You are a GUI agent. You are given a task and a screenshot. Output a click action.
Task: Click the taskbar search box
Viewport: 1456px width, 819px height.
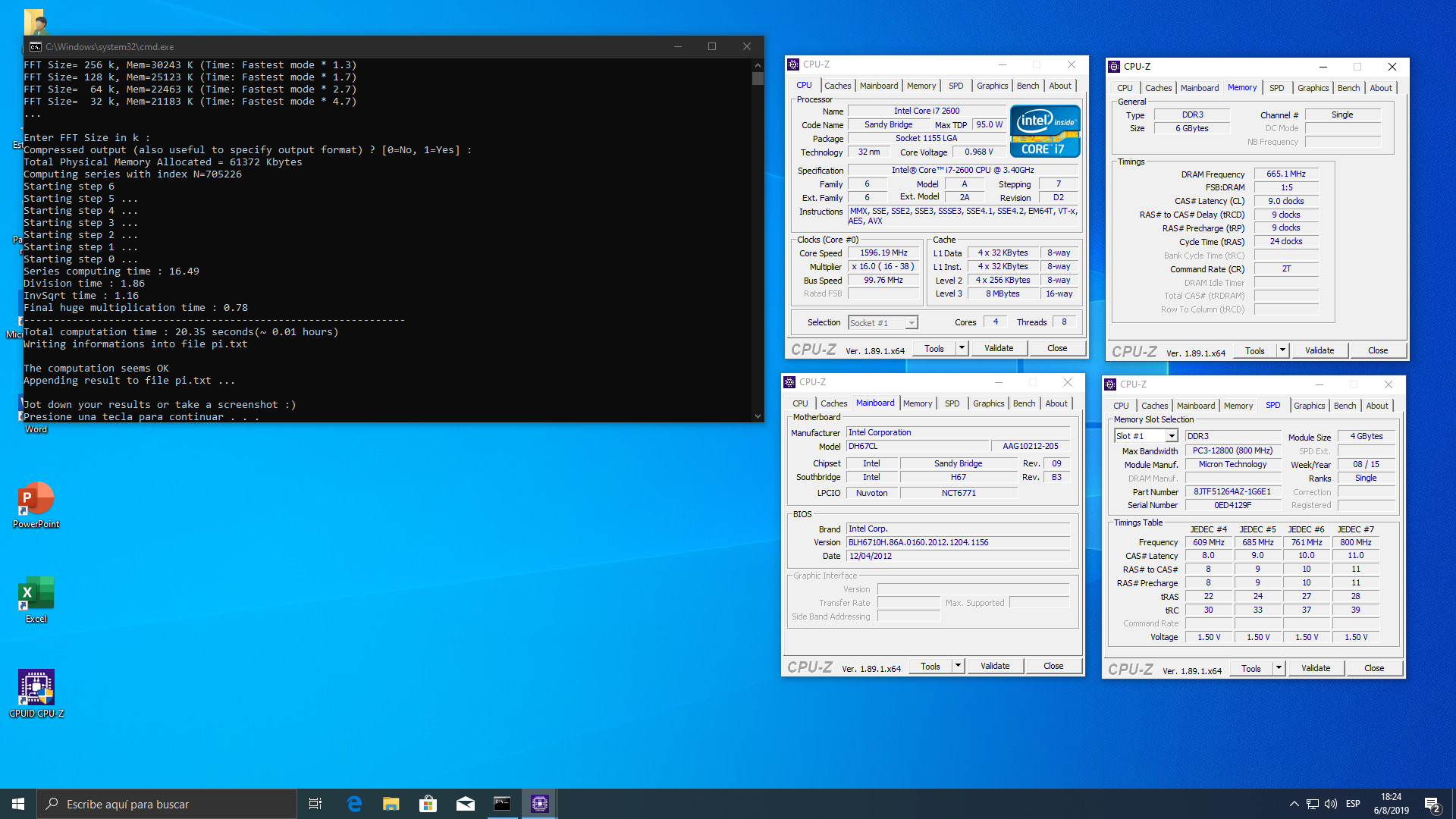tap(167, 804)
